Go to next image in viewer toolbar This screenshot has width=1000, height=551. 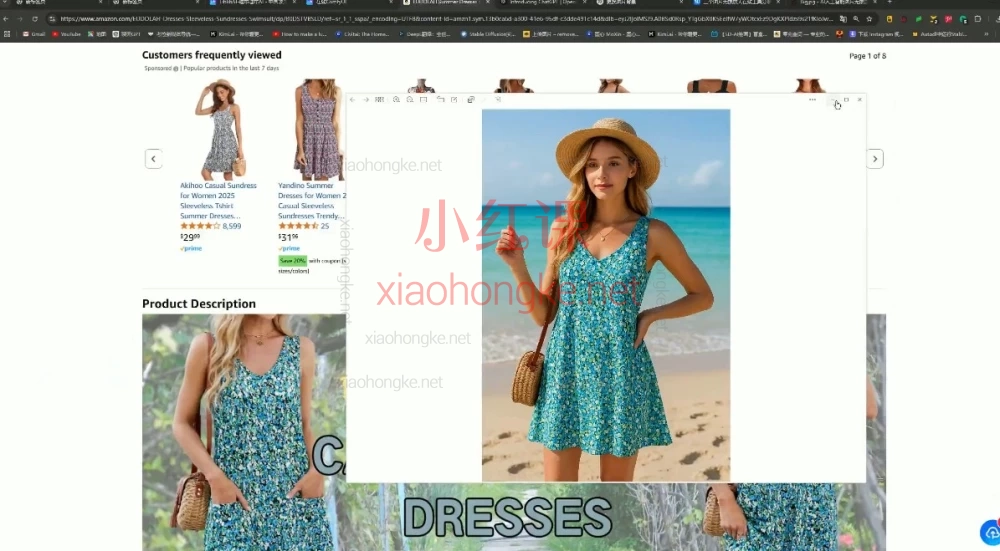pos(366,100)
